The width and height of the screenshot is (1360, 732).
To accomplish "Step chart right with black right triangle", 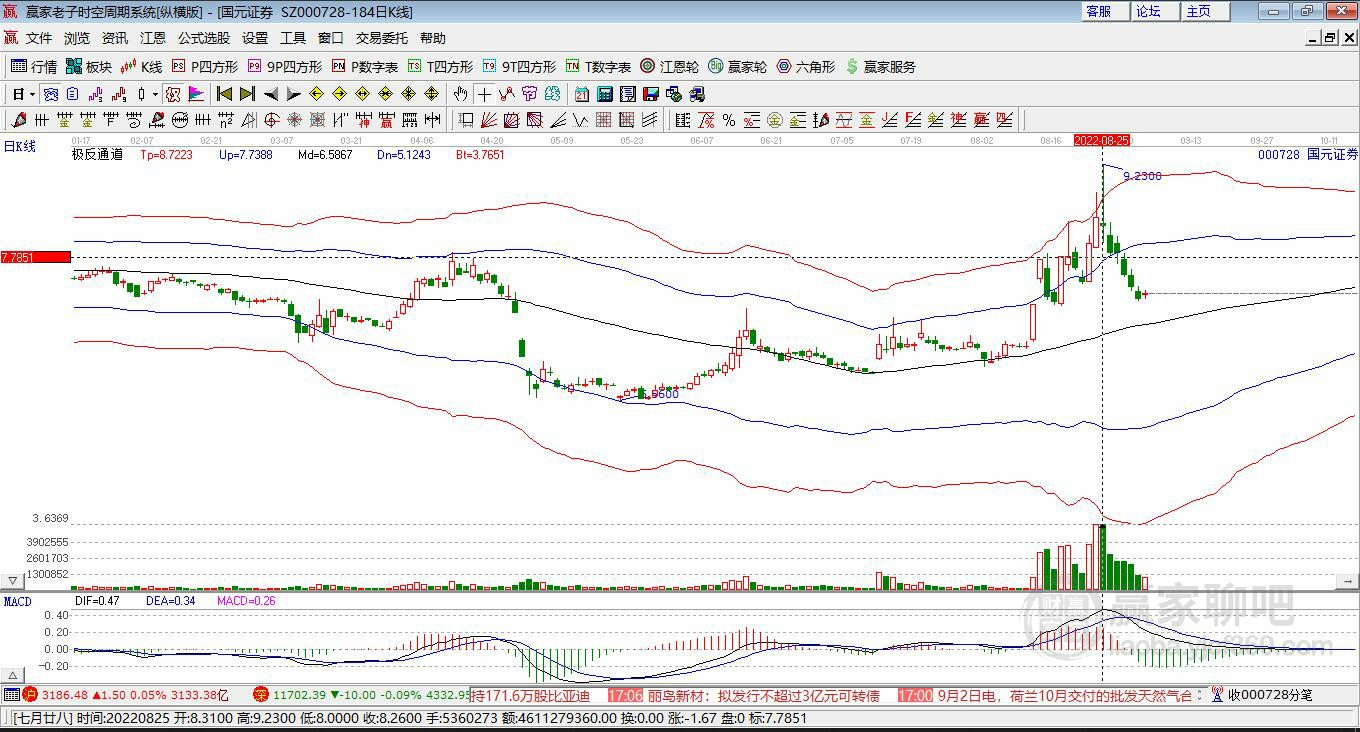I will (294, 94).
